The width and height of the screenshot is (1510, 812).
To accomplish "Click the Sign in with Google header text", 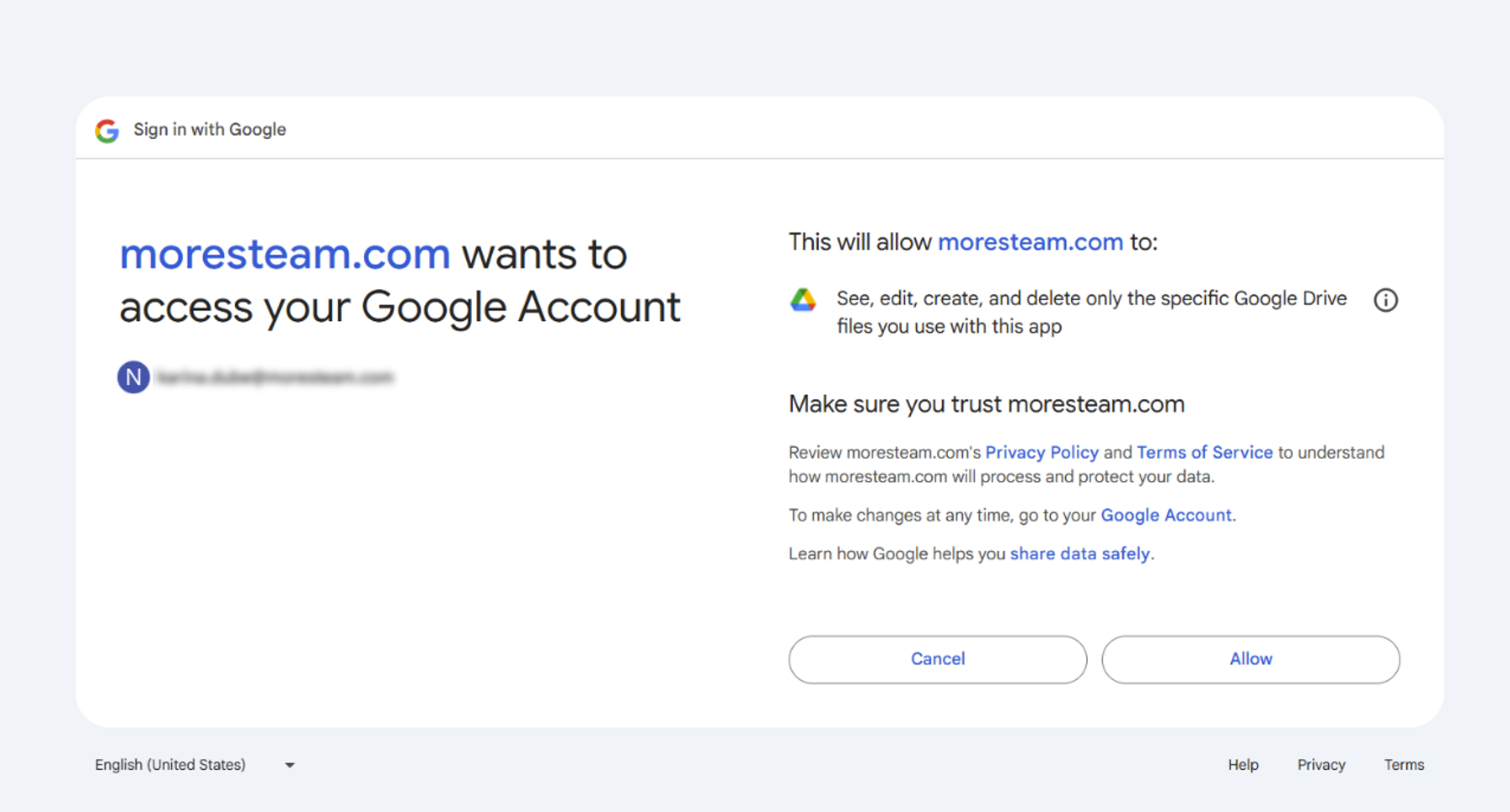I will click(x=210, y=130).
